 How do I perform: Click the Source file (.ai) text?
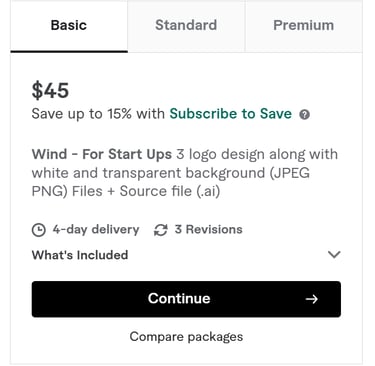pos(170,191)
